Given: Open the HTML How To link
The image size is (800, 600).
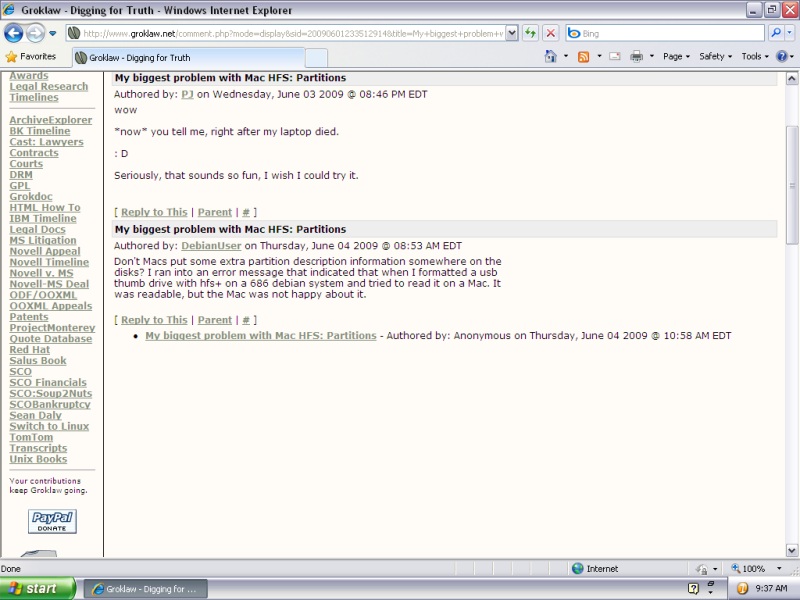Looking at the screenshot, I should [x=45, y=208].
